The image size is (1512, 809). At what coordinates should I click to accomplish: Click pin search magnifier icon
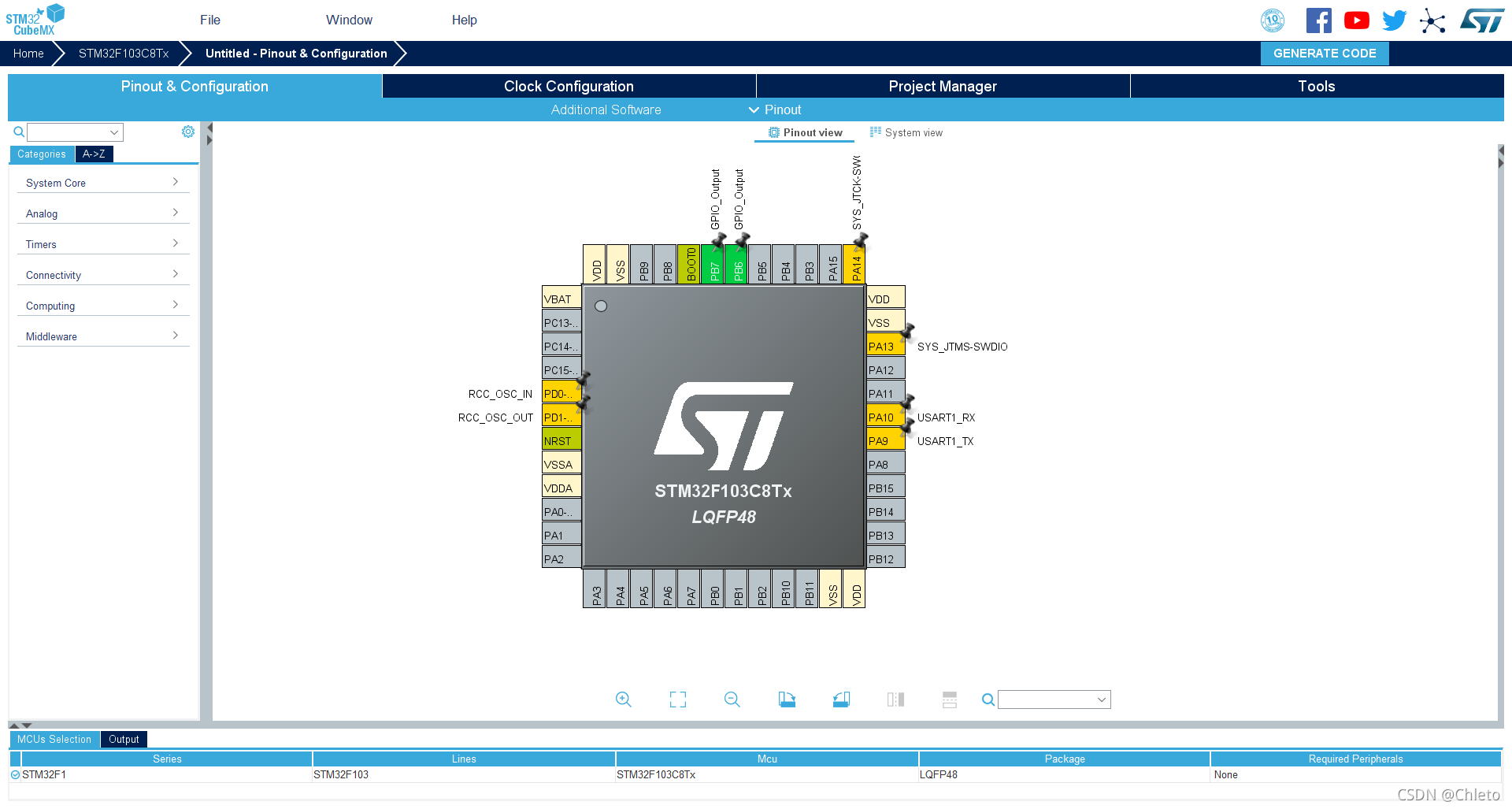click(988, 700)
